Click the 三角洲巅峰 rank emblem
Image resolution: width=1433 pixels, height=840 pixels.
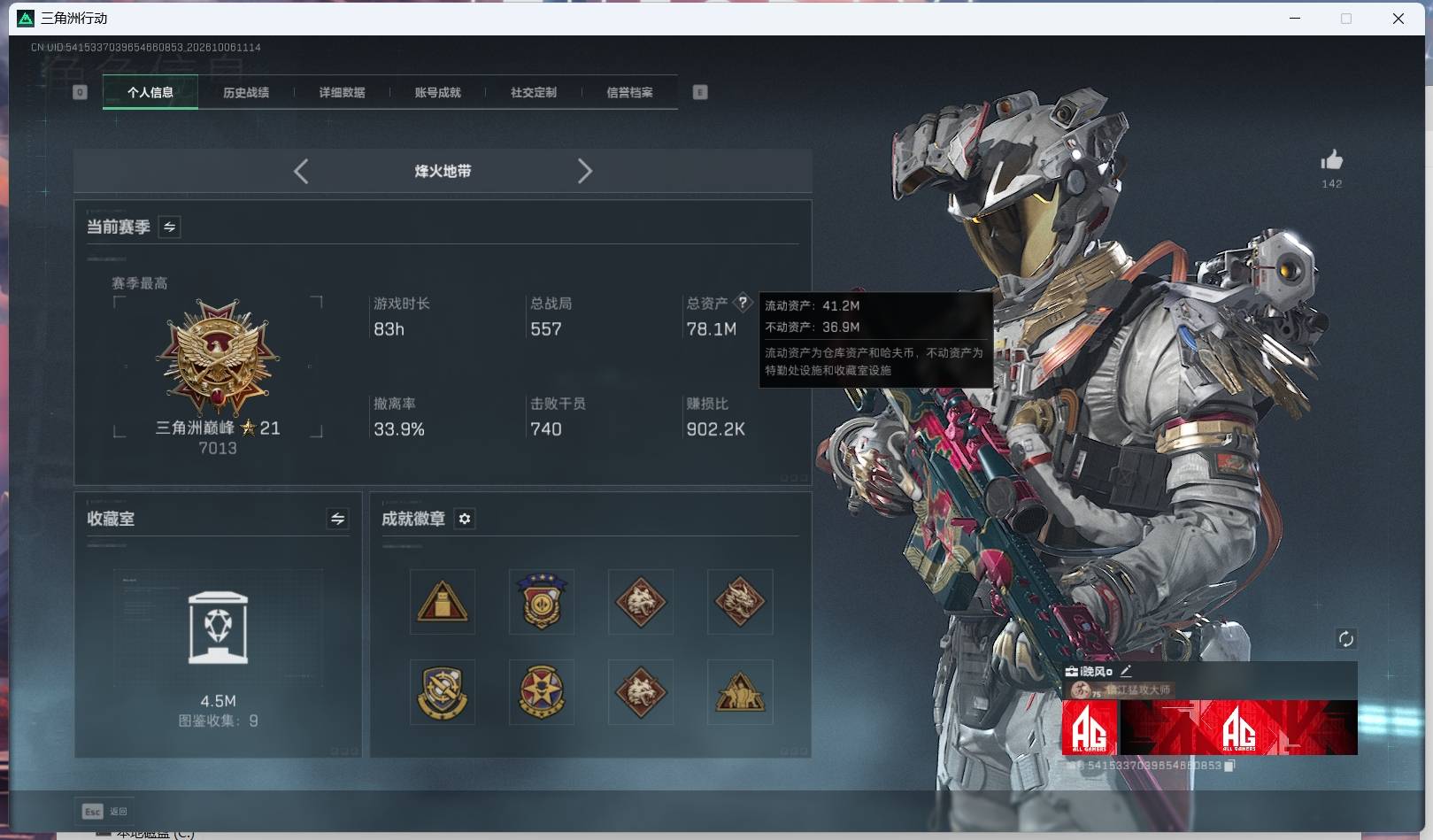tap(218, 357)
